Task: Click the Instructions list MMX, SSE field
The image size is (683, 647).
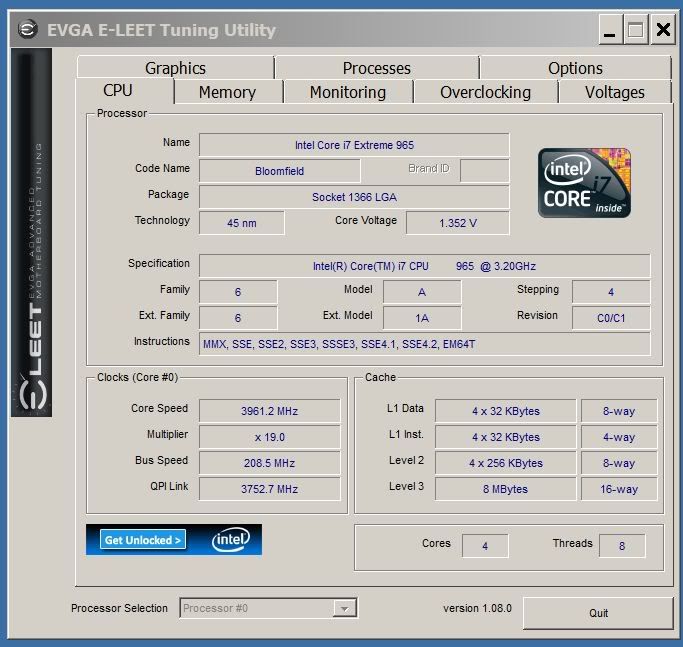Action: pos(425,344)
